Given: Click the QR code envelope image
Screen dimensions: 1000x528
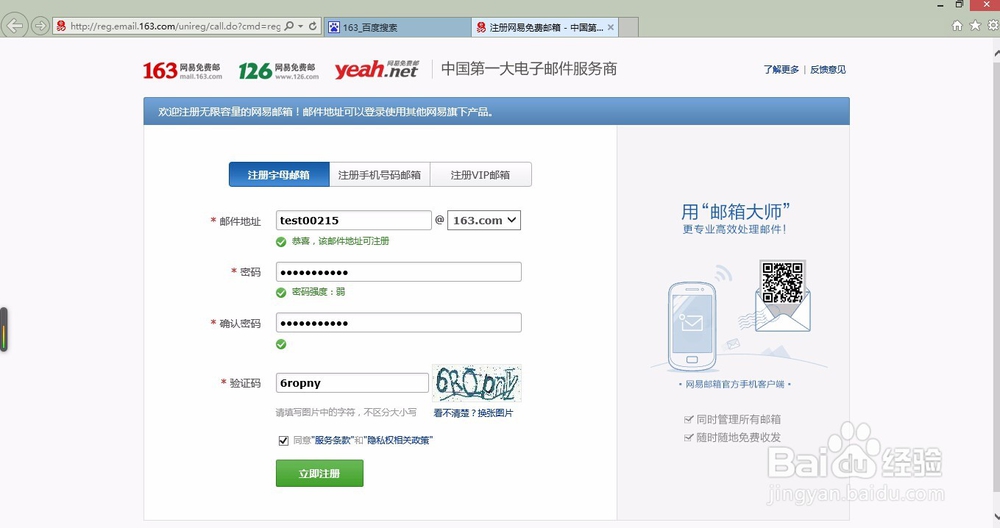Looking at the screenshot, I should (x=783, y=295).
